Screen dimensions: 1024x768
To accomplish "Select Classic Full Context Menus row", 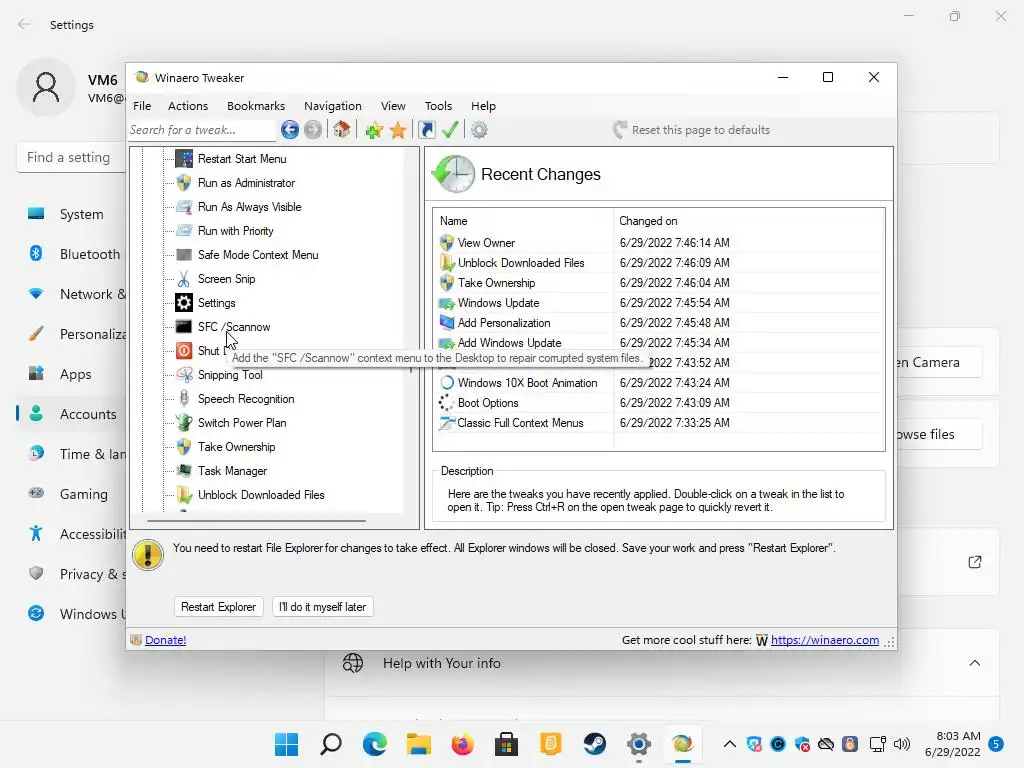I will (x=658, y=423).
